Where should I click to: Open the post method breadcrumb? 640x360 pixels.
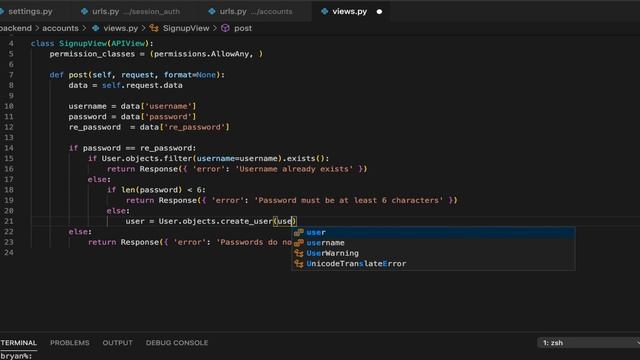[243, 28]
